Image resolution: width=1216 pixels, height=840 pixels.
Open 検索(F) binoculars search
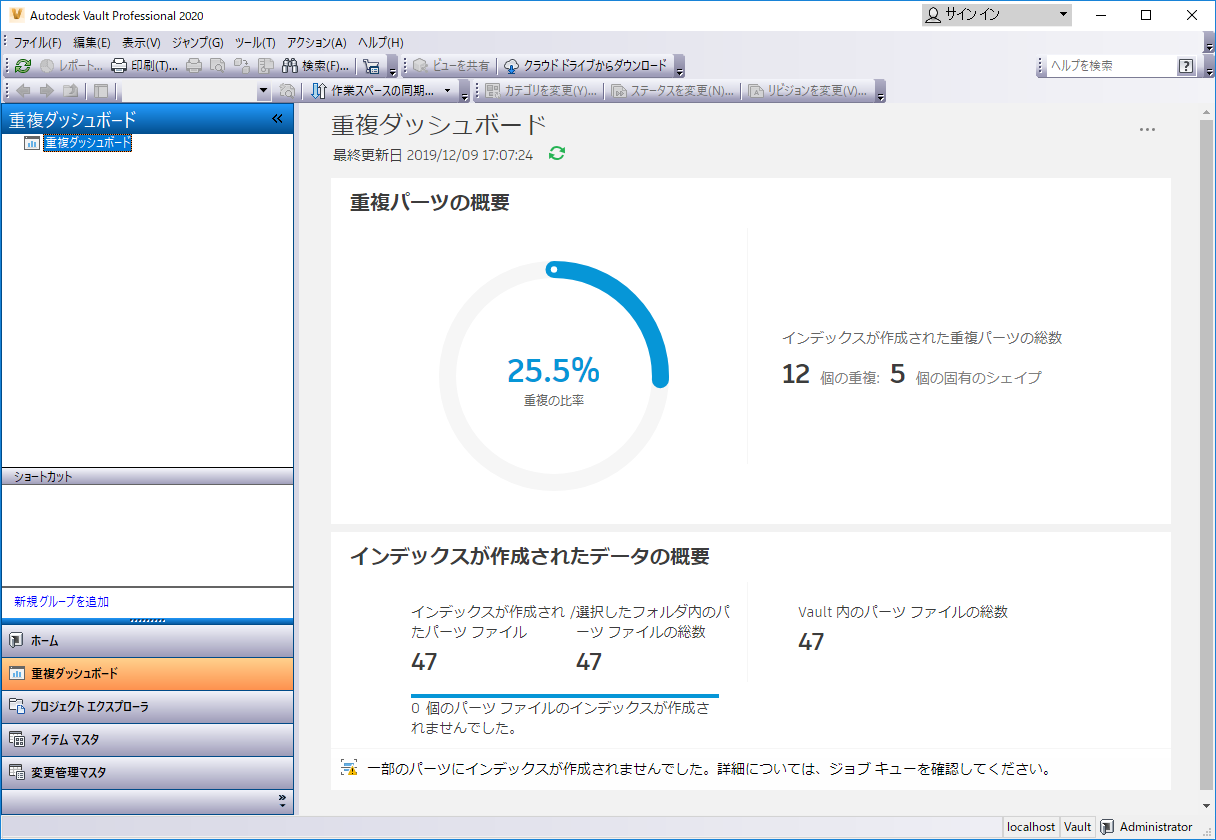pos(315,66)
